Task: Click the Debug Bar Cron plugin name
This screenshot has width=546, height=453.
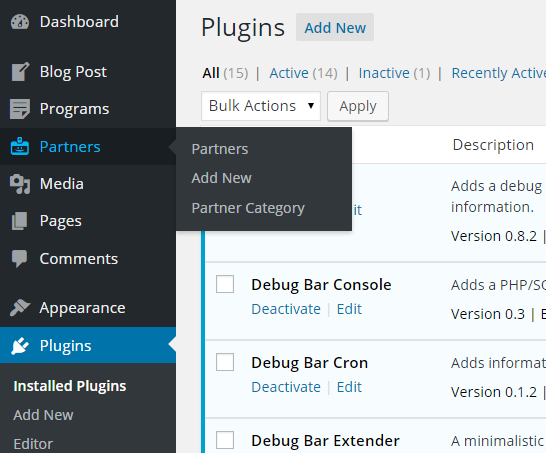Action: pyautogui.click(x=310, y=363)
